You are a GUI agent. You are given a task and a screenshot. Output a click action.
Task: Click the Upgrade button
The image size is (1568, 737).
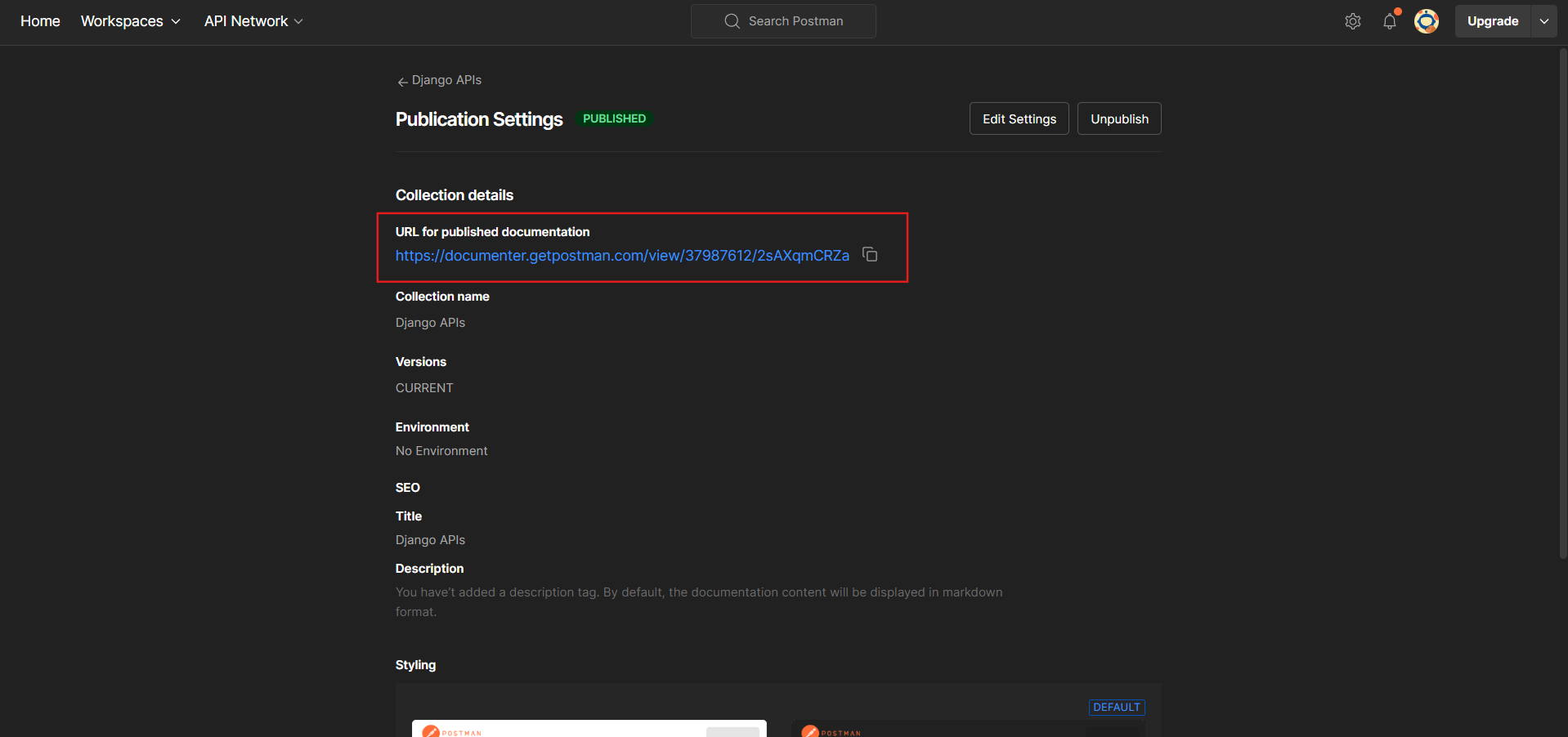[x=1493, y=21]
